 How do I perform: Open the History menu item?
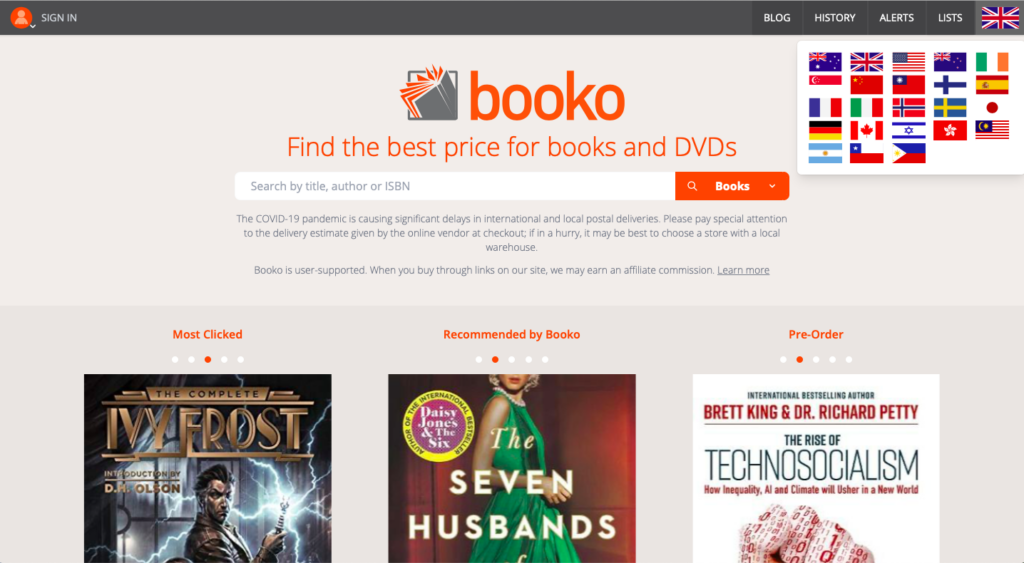tap(835, 18)
